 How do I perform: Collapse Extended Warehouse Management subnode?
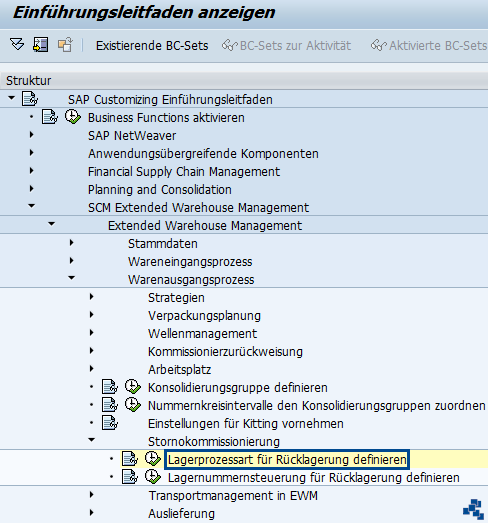tap(51, 224)
